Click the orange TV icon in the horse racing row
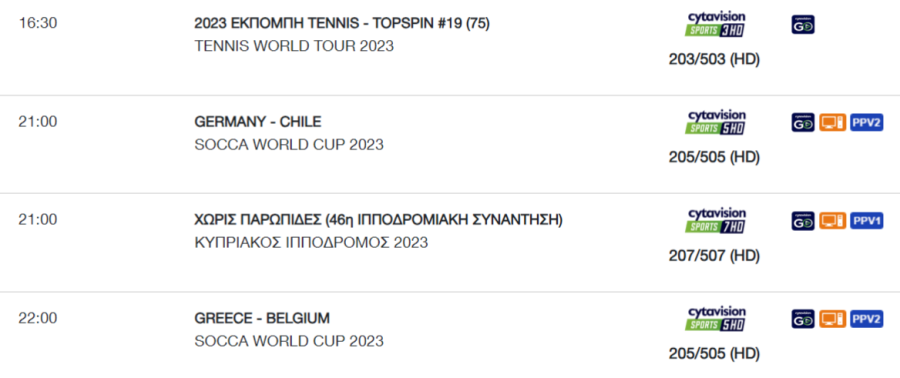900x378 pixels. click(x=832, y=220)
